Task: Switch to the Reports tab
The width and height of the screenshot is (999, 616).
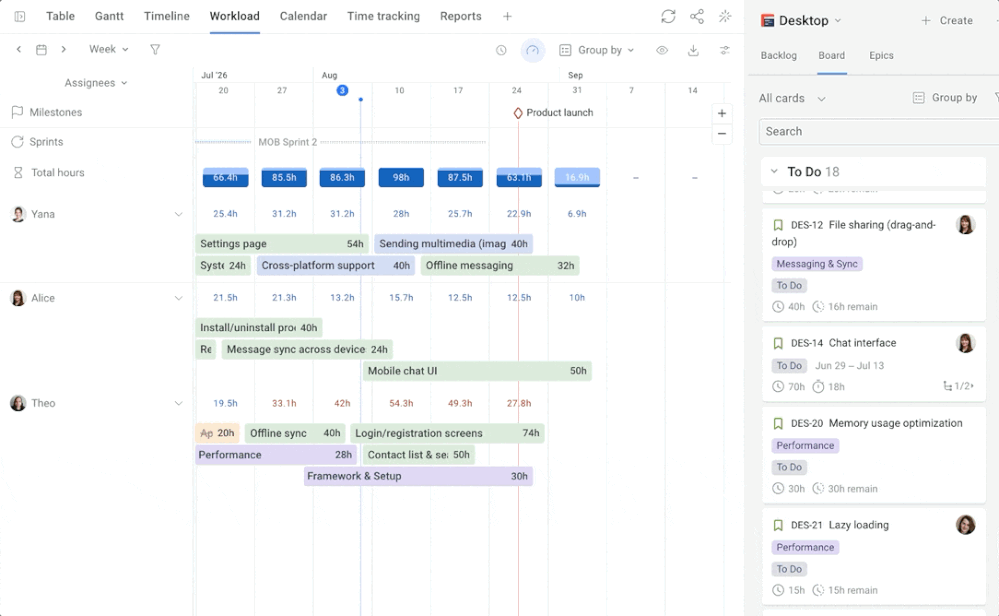Action: point(460,16)
